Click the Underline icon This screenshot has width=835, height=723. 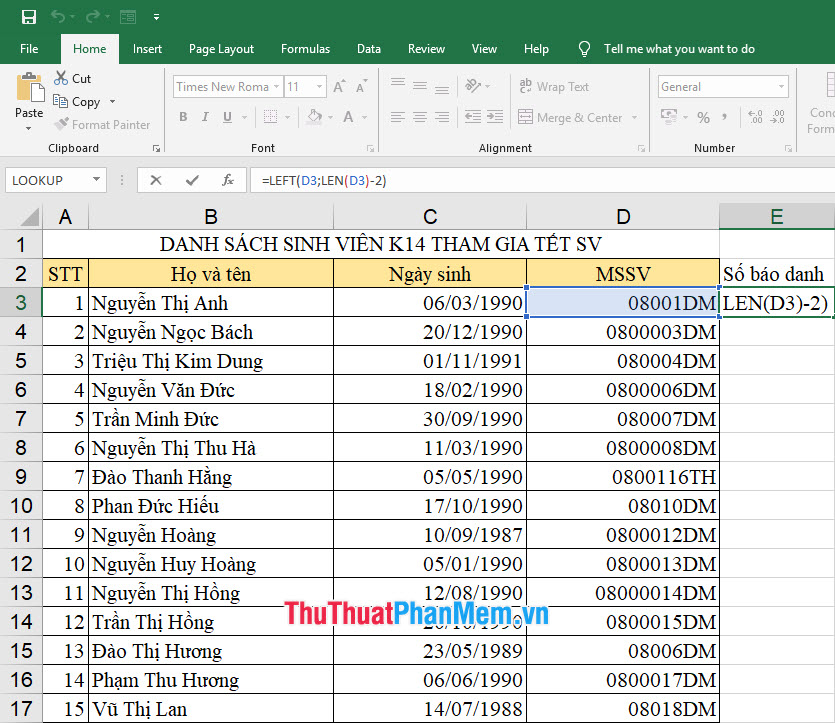pos(228,117)
